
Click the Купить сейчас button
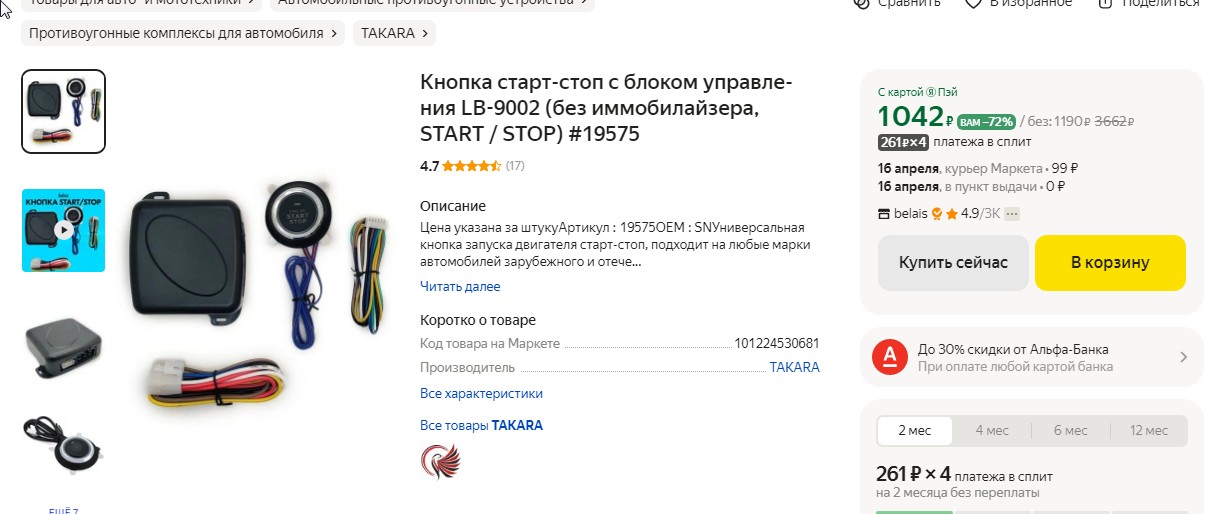point(953,263)
